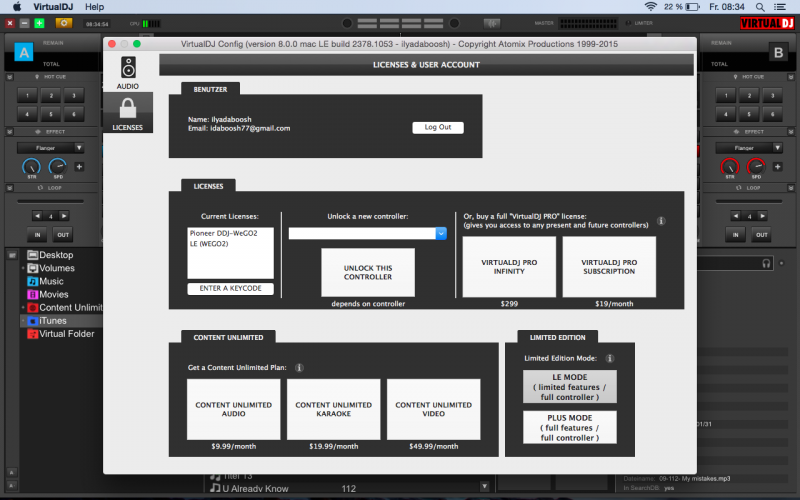Toggle loop IN on deck A

click(37, 235)
